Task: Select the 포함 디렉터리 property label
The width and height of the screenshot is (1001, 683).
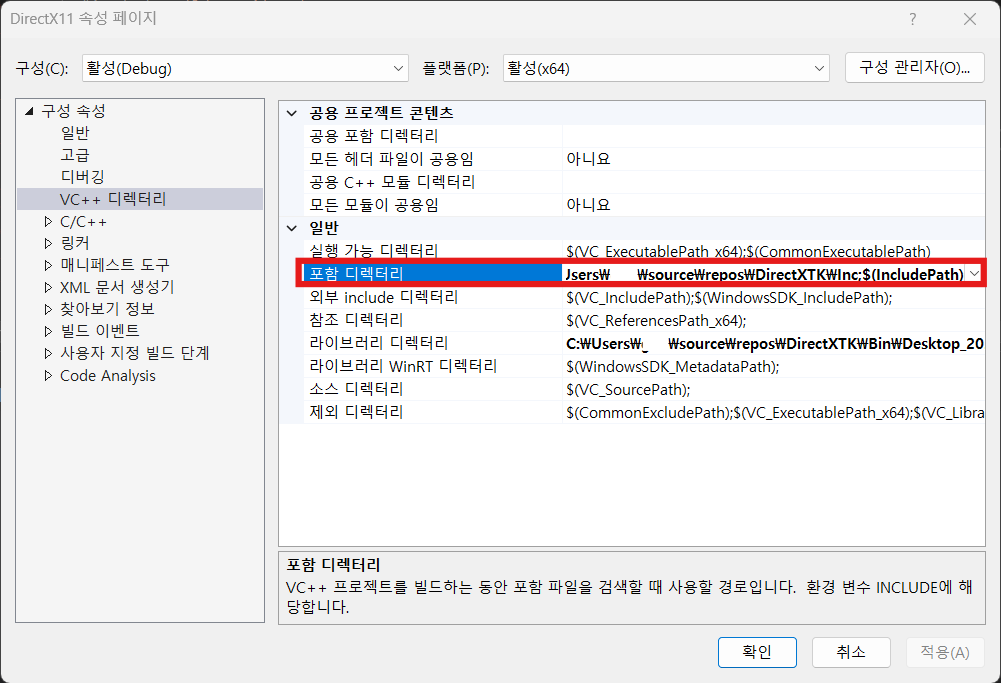Action: coord(356,274)
